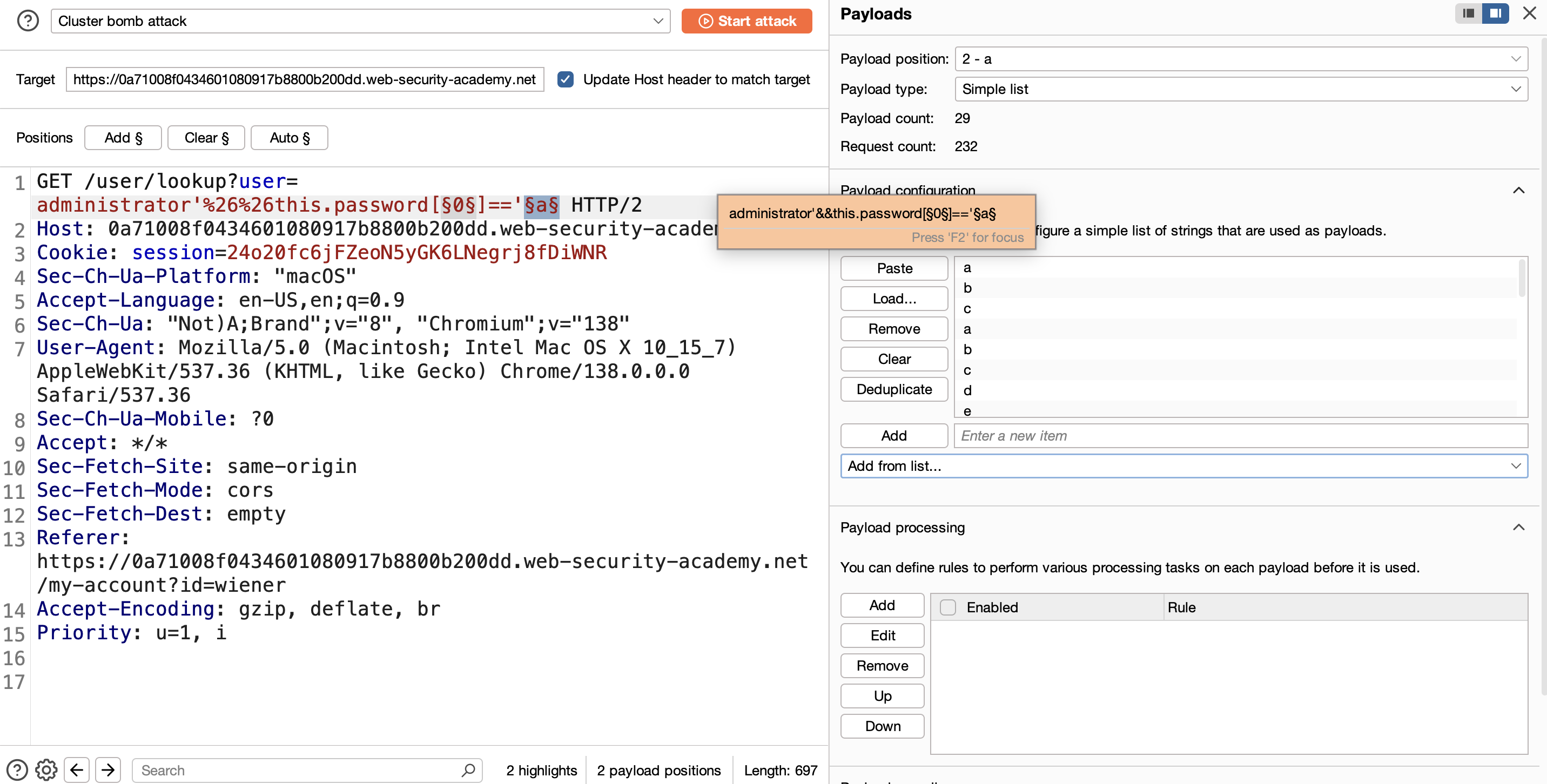Edit the payload processing rule
This screenshot has width=1547, height=784.
pos(882,635)
